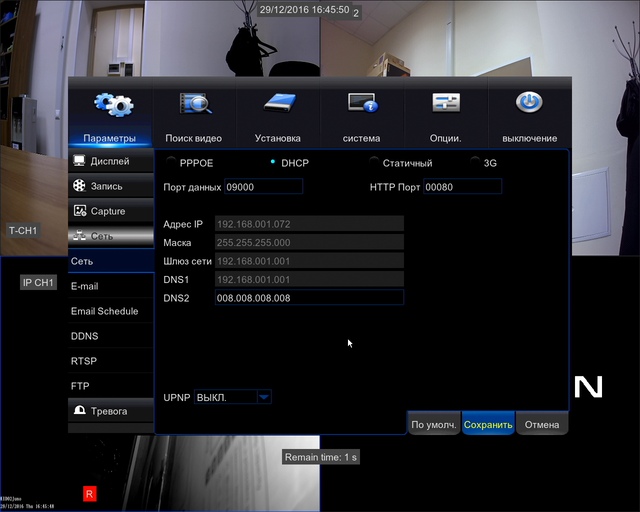Image resolution: width=640 pixels, height=512 pixels.
Task: Switch to the Параметры tab label
Action: coord(109,138)
